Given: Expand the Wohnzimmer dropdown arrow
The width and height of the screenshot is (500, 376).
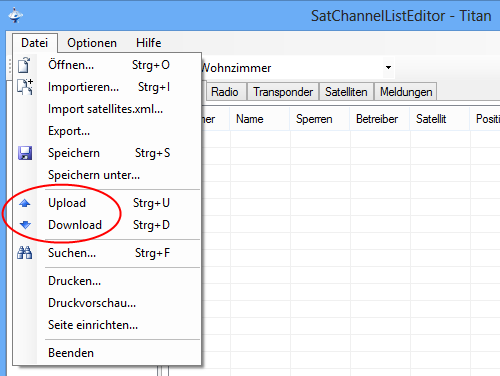Looking at the screenshot, I should pyautogui.click(x=388, y=67).
